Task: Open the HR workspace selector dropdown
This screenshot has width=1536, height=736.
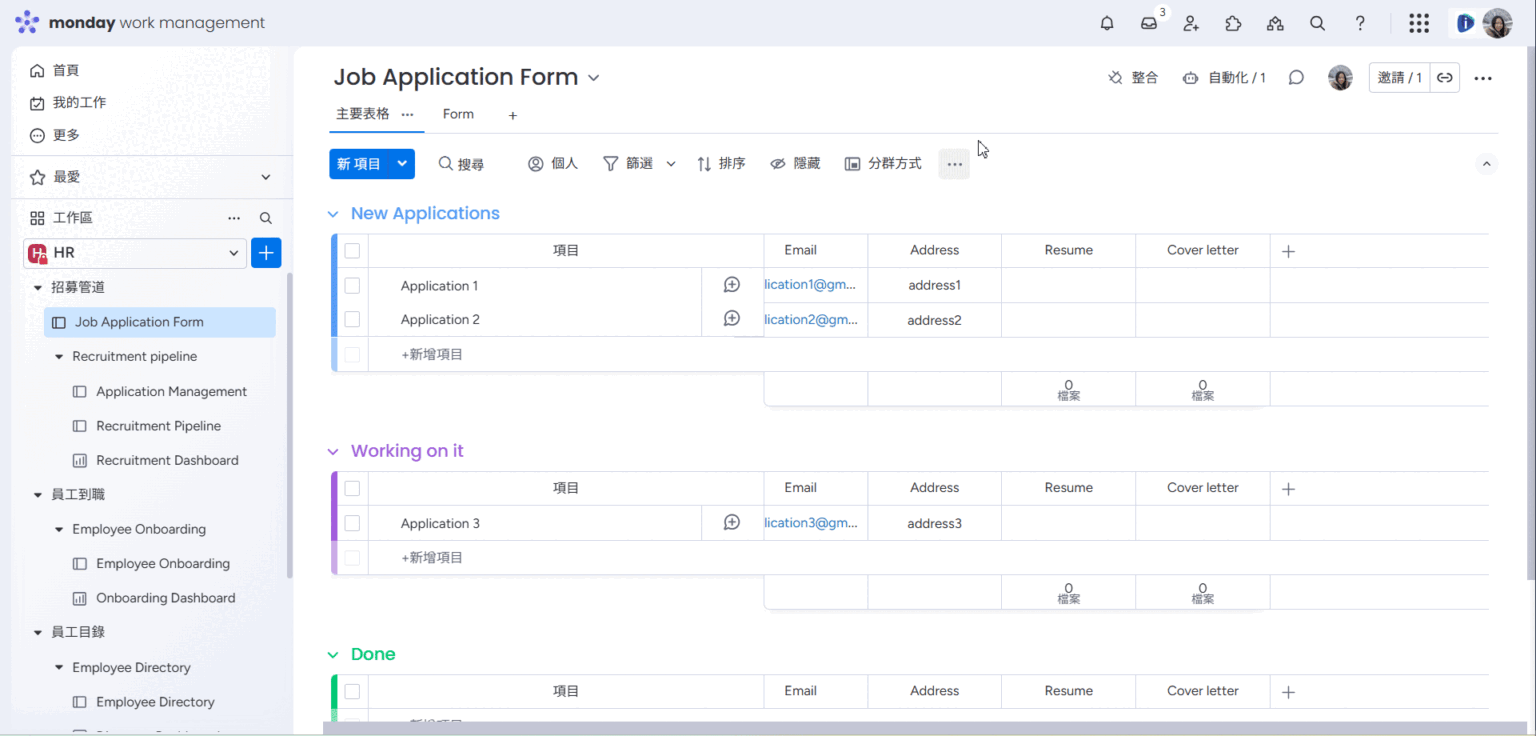Action: pos(135,253)
